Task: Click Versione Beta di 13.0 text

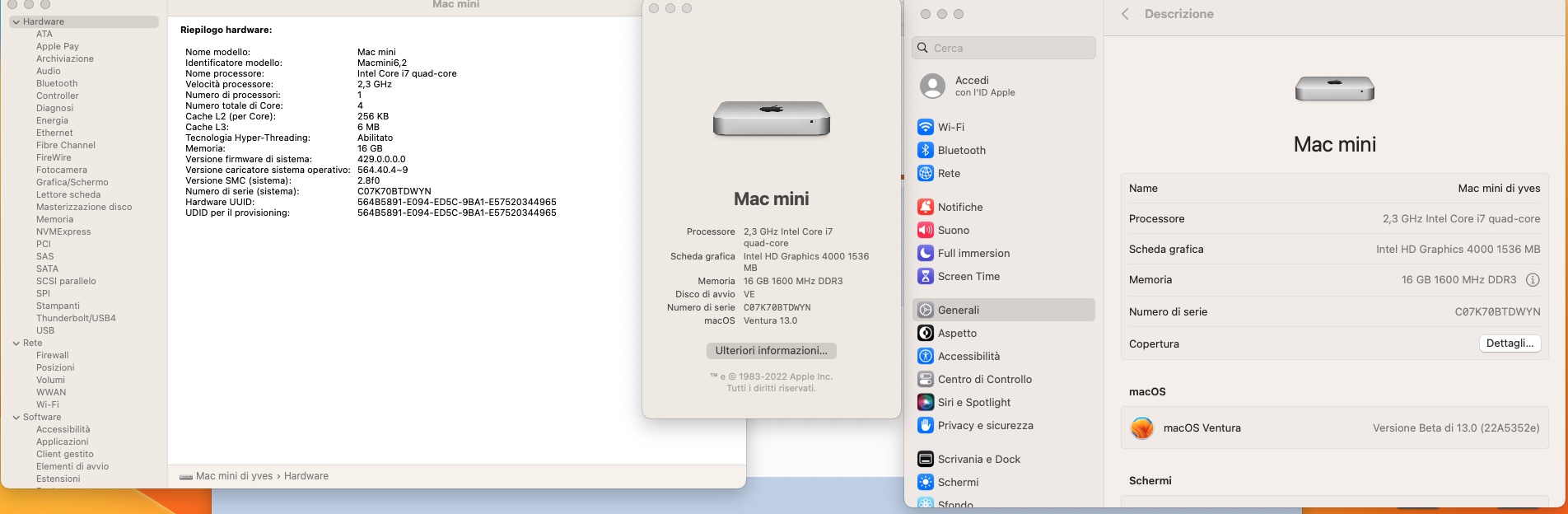Action: [x=1456, y=428]
